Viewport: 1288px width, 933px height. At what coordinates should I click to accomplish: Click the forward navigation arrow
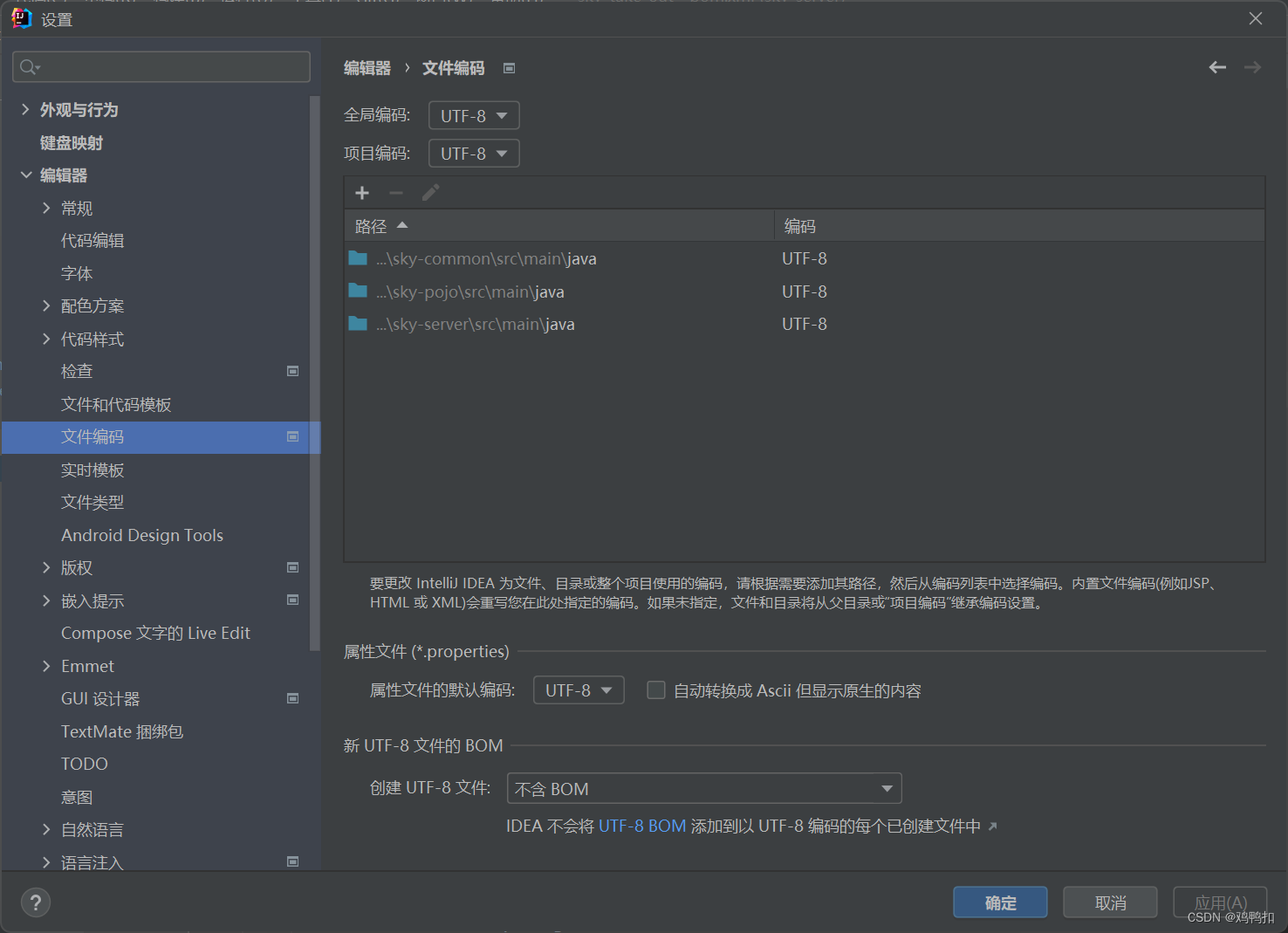click(x=1252, y=67)
